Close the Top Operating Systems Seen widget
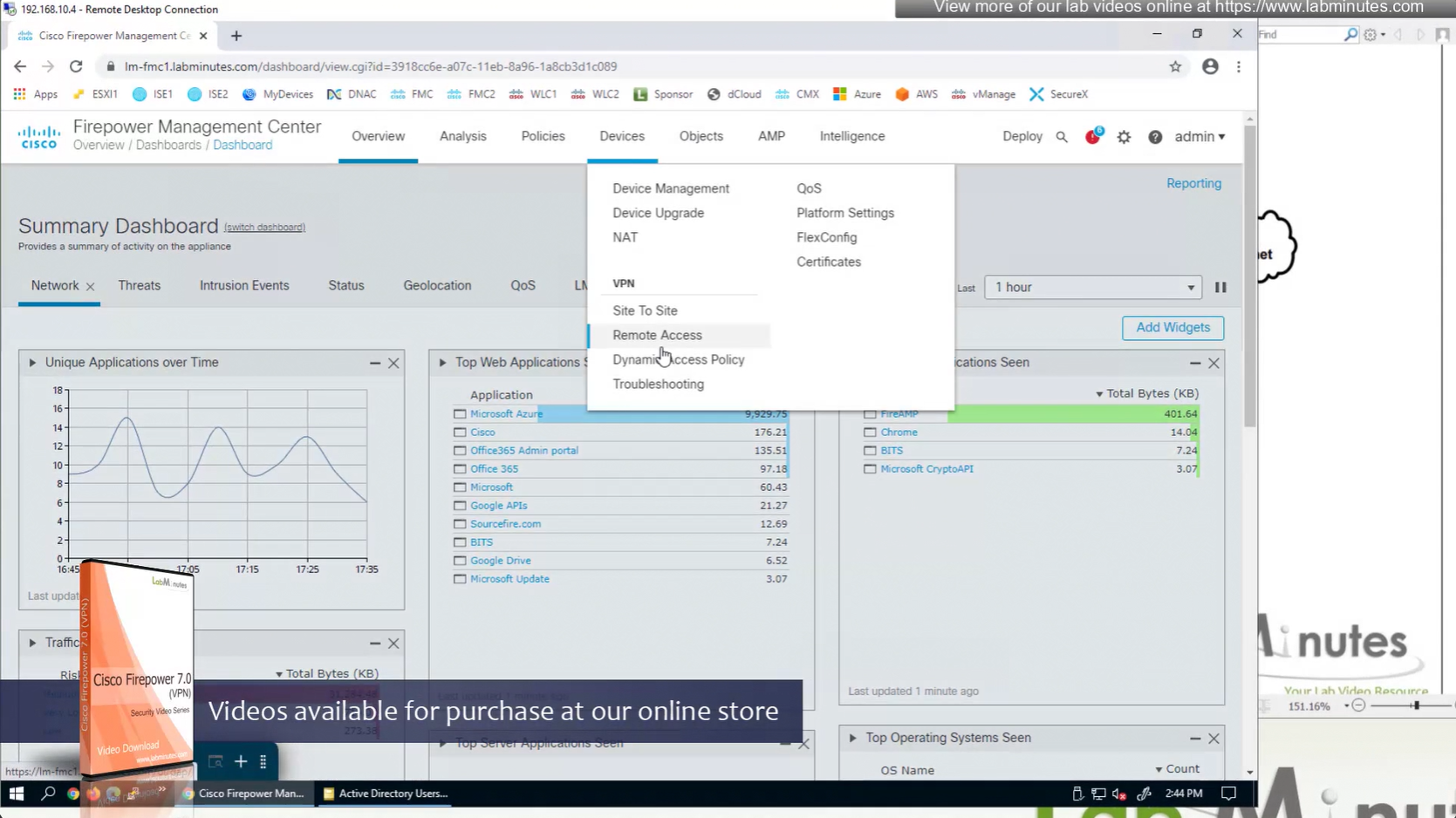Image resolution: width=1456 pixels, height=818 pixels. (x=1213, y=739)
